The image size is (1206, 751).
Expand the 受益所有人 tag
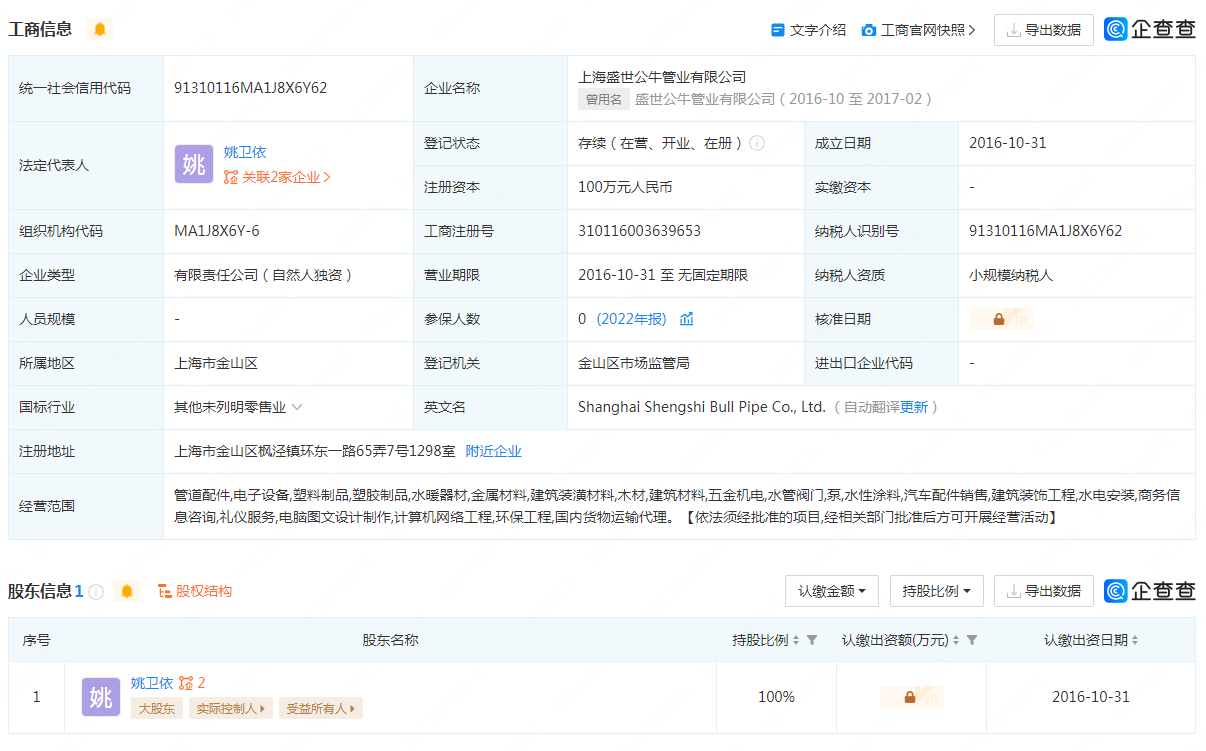click(321, 709)
